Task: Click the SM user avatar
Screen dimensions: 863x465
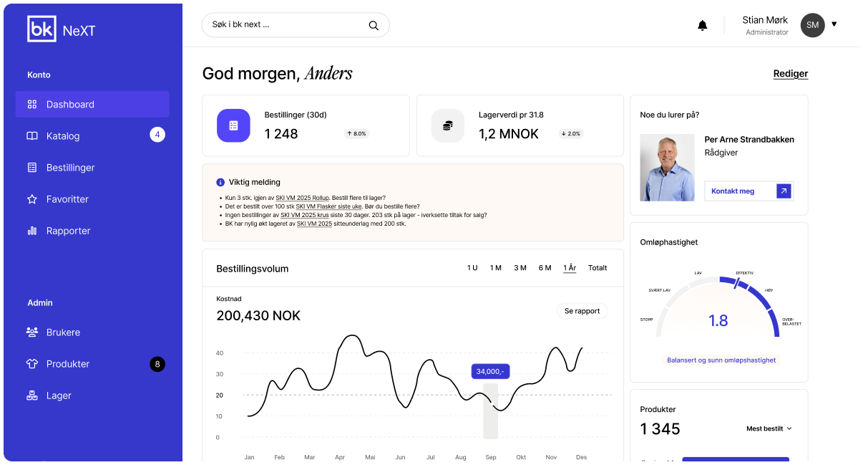Action: pos(812,25)
